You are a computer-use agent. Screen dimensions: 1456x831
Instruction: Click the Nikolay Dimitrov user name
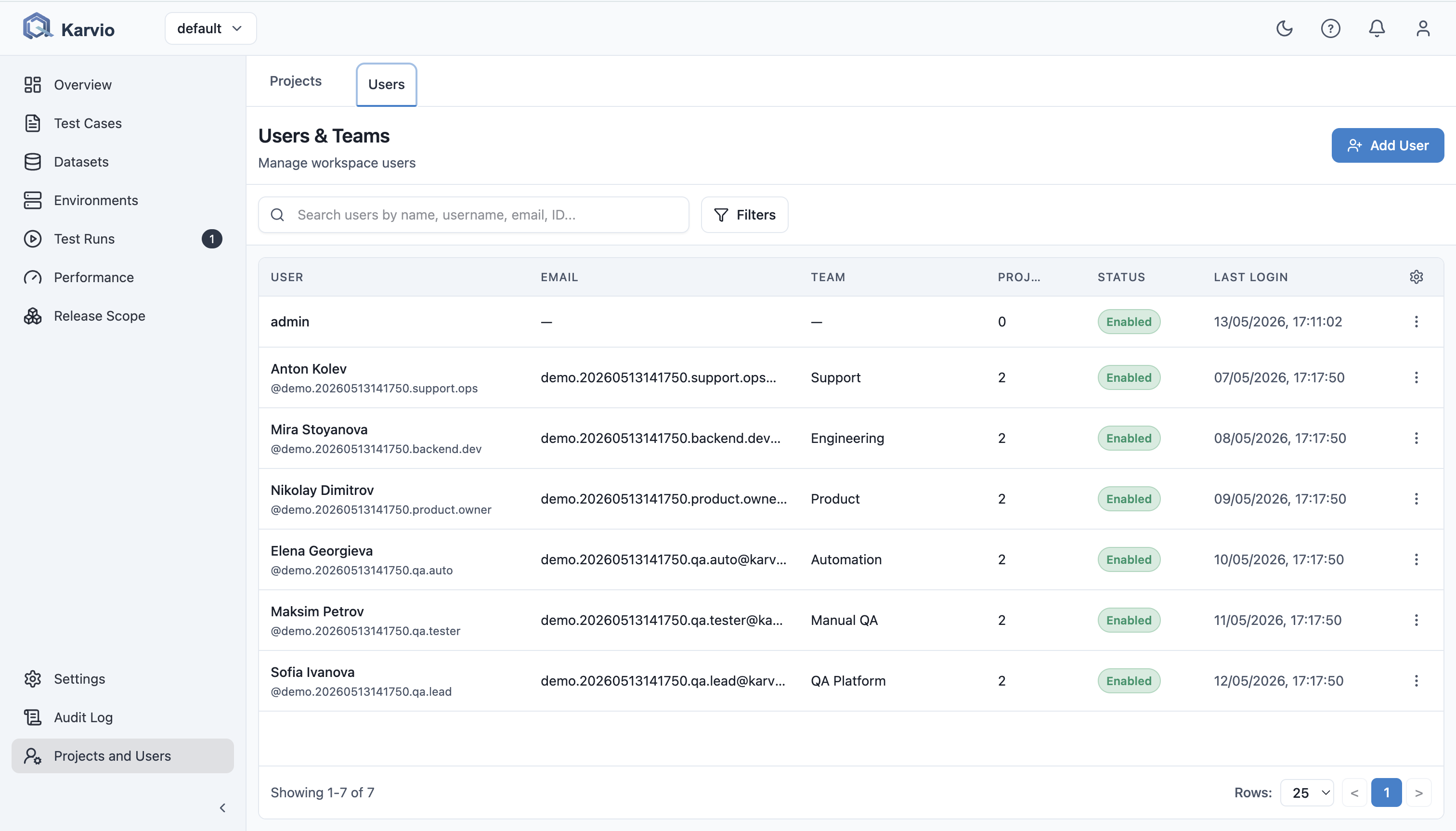tap(323, 490)
